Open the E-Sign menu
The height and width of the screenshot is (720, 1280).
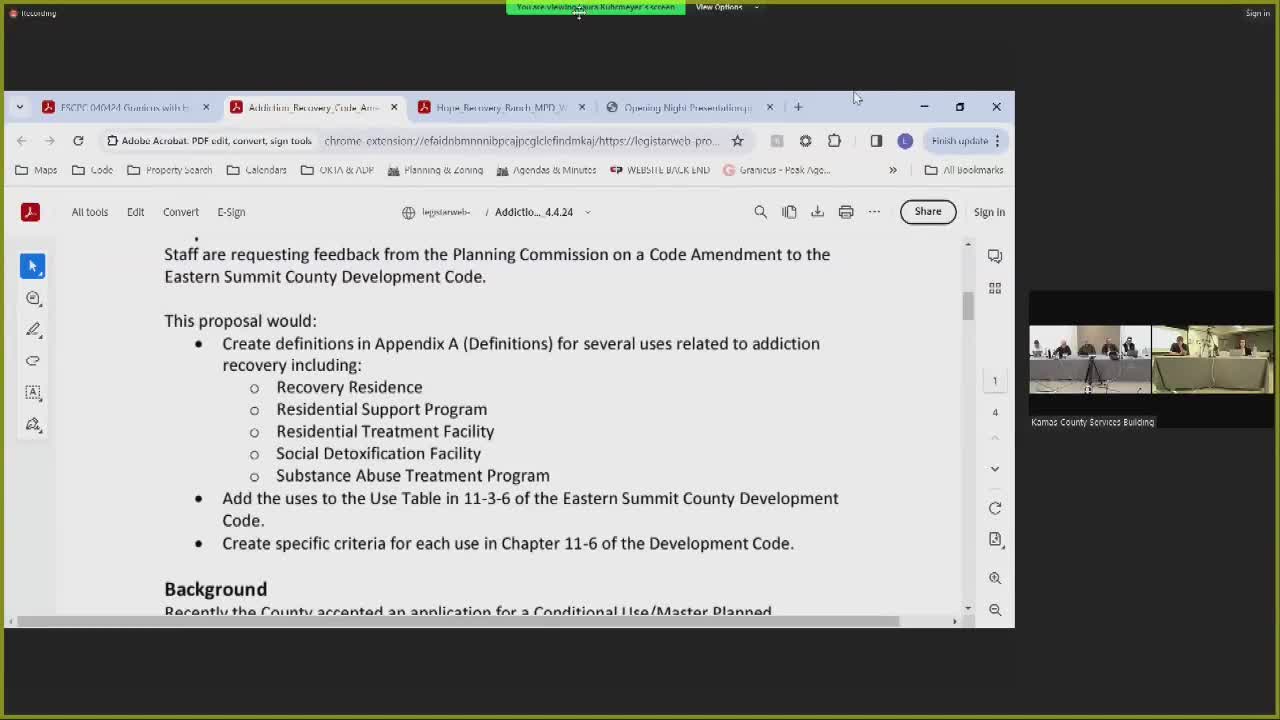pos(231,212)
